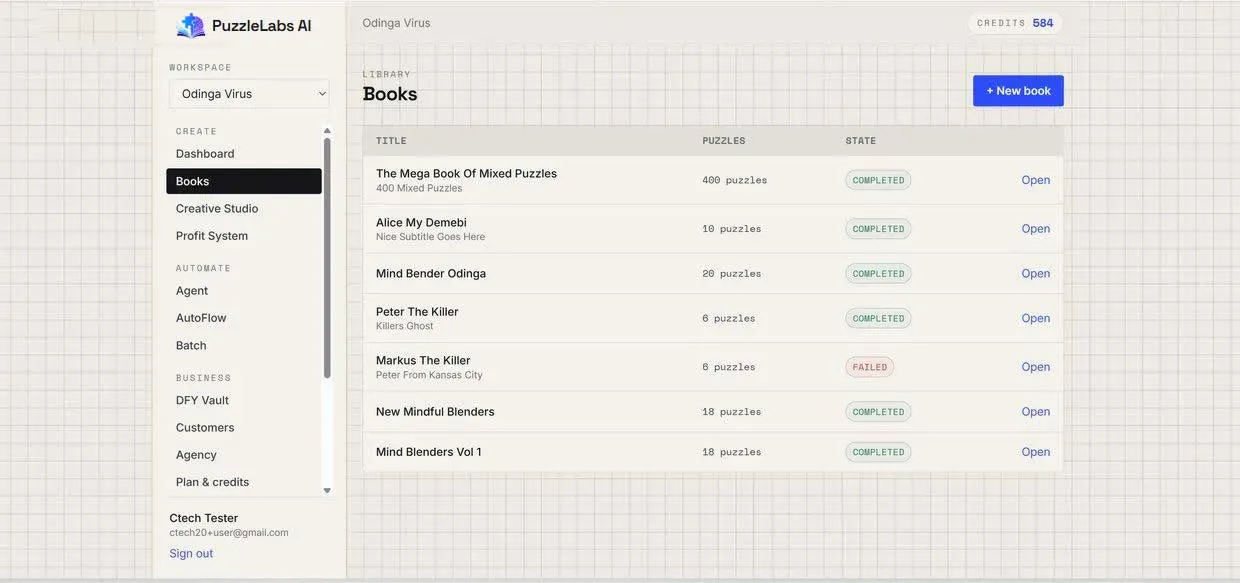Click the ctech20+user@gmail.com email text
Screen dimensions: 1240x583
(x=229, y=533)
